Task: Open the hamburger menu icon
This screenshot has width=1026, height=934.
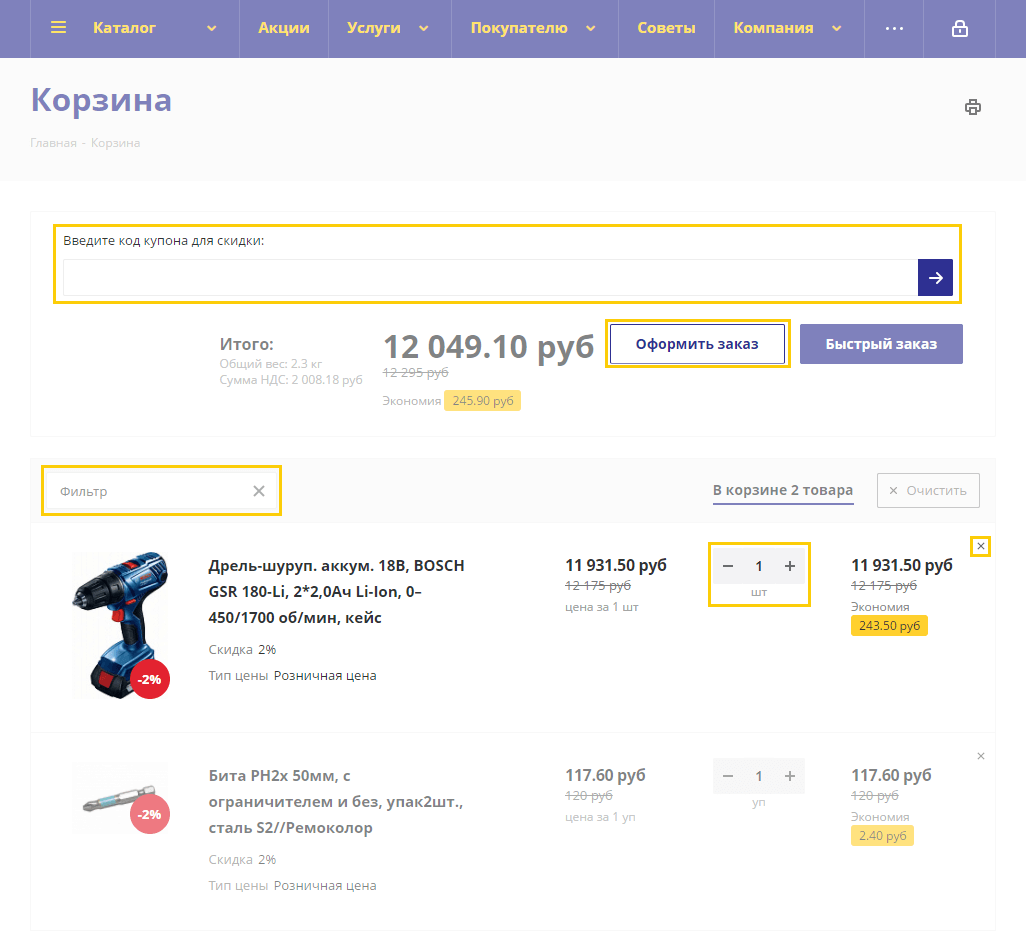Action: tap(58, 28)
